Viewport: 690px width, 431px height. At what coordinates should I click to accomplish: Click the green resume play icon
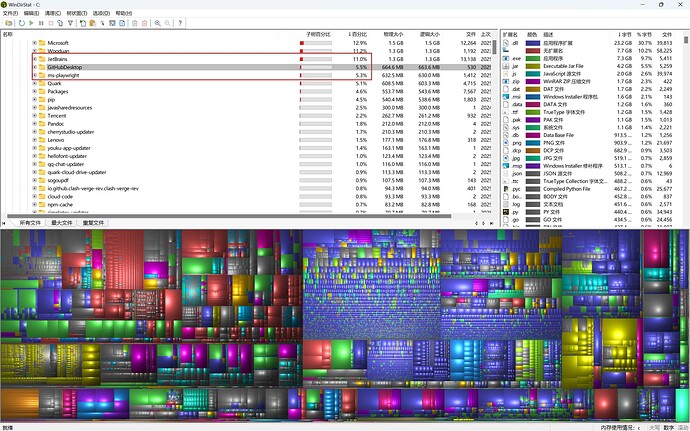[31, 23]
